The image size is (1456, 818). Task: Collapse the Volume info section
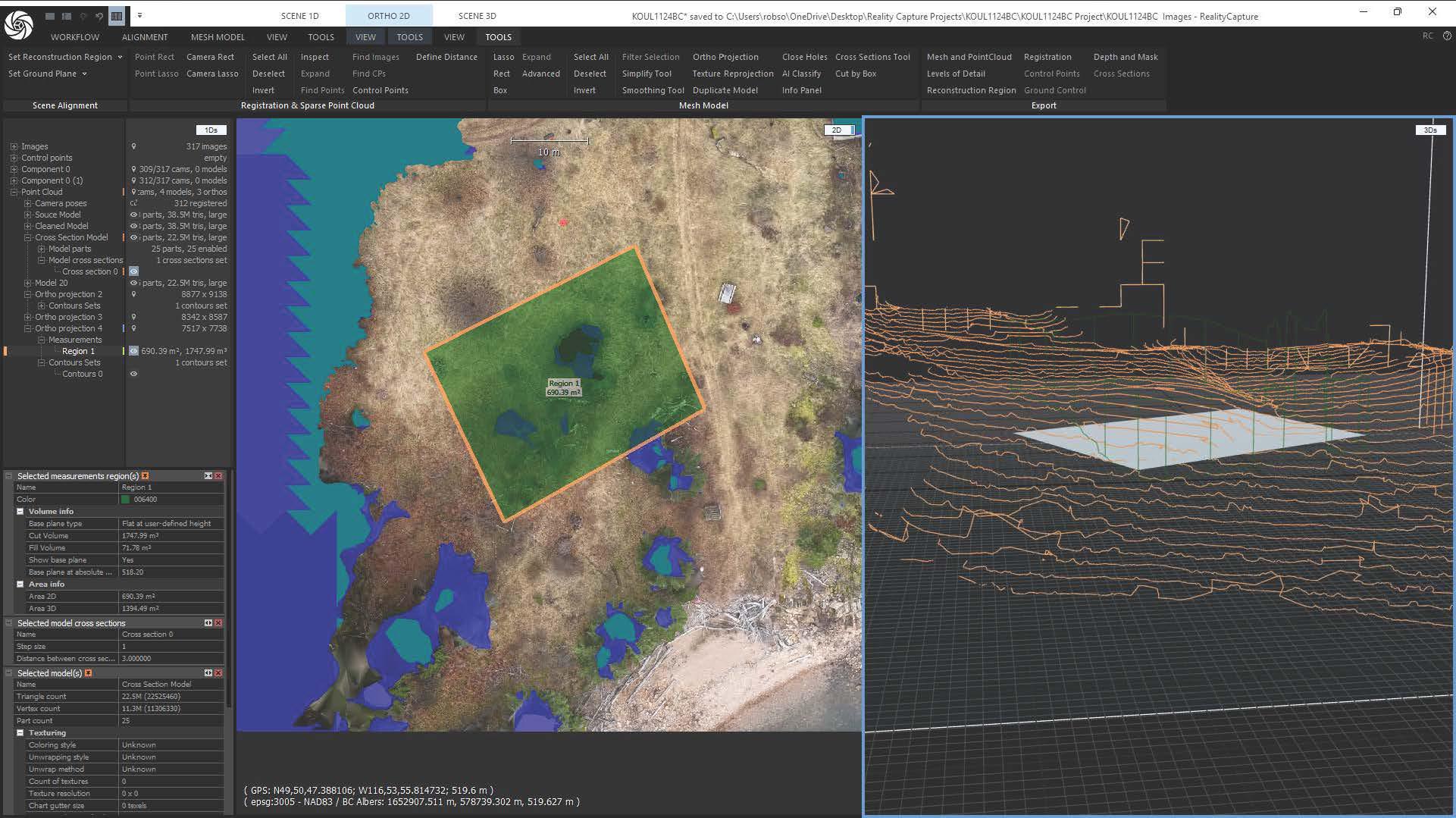pyautogui.click(x=20, y=512)
